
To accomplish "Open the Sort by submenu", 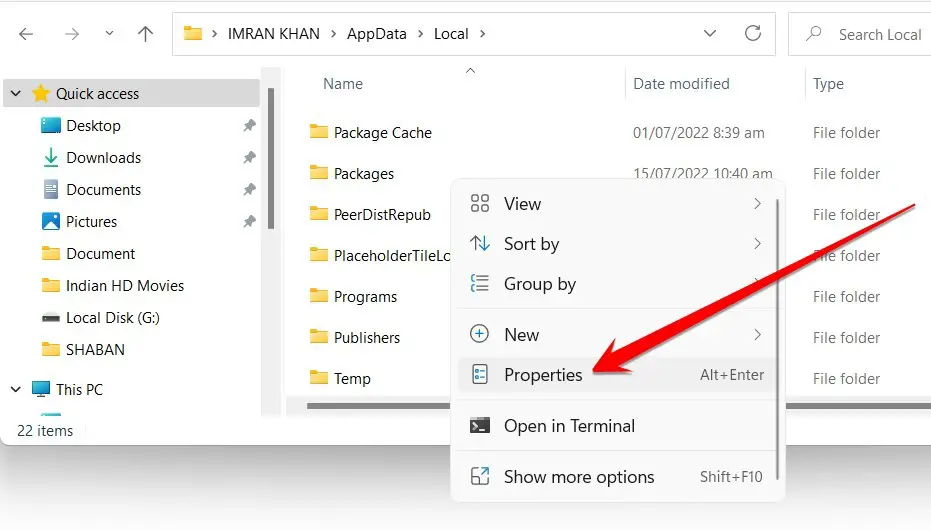I will pos(618,244).
